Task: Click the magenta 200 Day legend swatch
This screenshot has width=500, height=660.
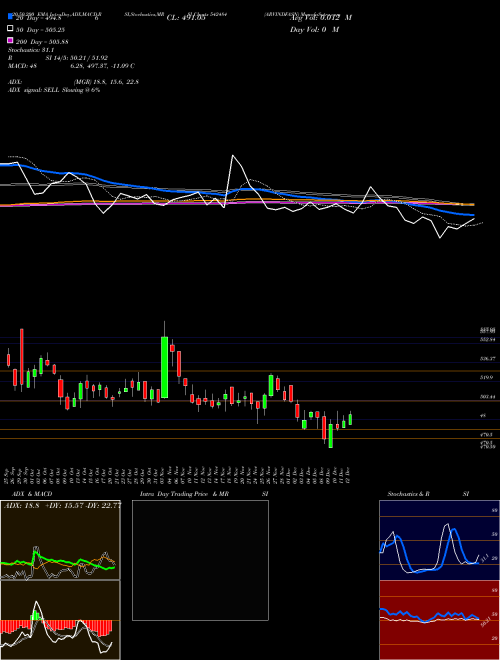Action: point(11,41)
